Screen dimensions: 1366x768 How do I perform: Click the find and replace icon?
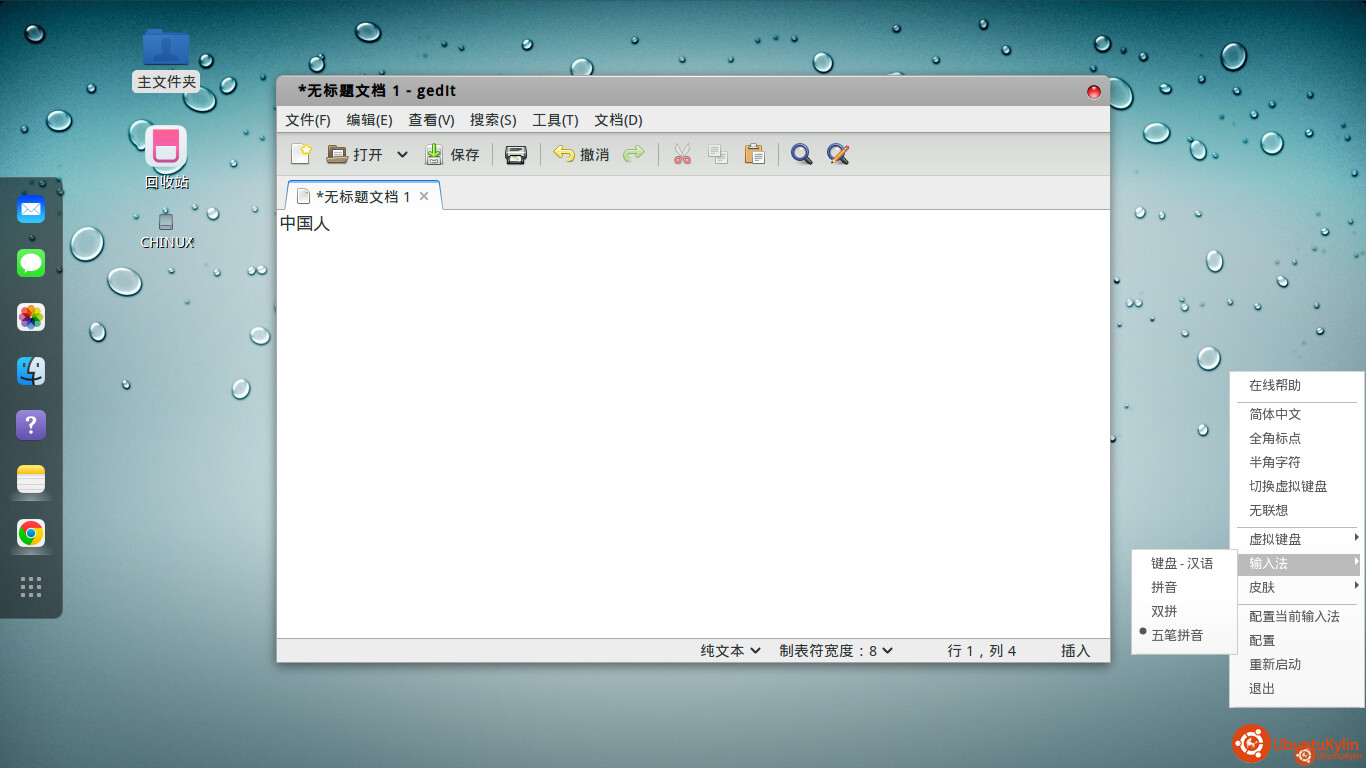click(838, 154)
